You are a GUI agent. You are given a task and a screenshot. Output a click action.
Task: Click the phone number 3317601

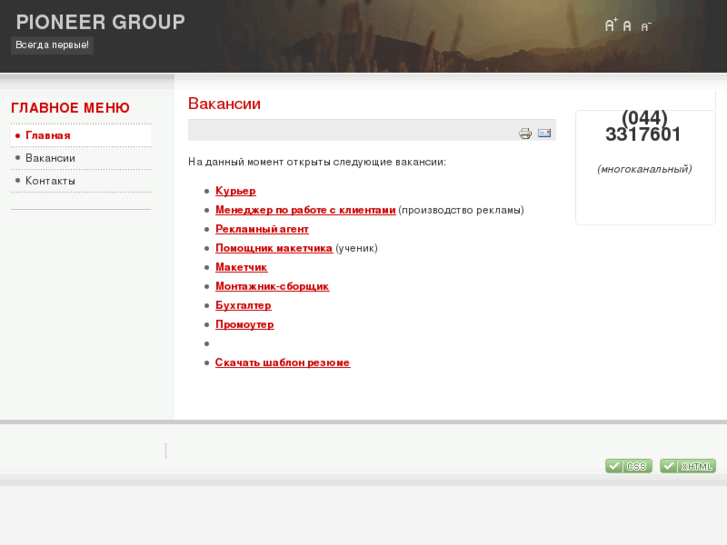(643, 135)
